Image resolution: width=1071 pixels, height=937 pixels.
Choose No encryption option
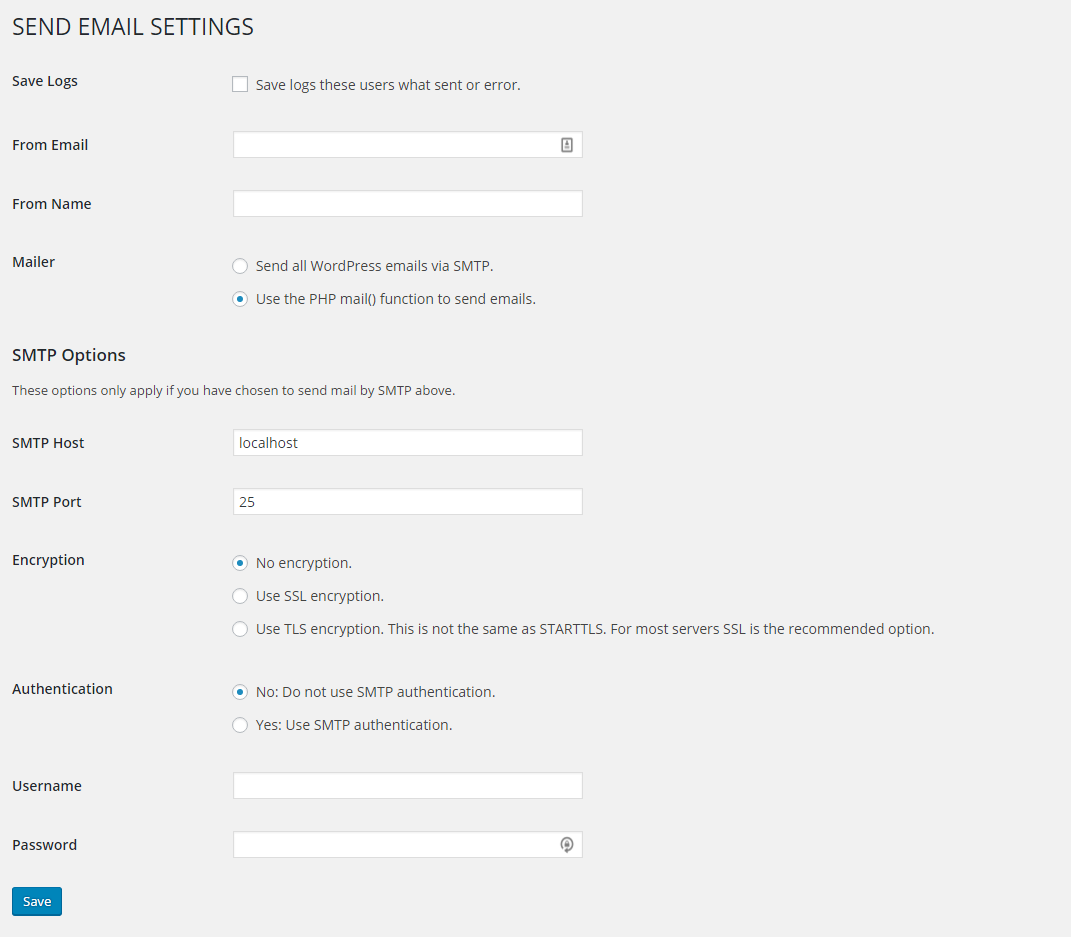(240, 563)
